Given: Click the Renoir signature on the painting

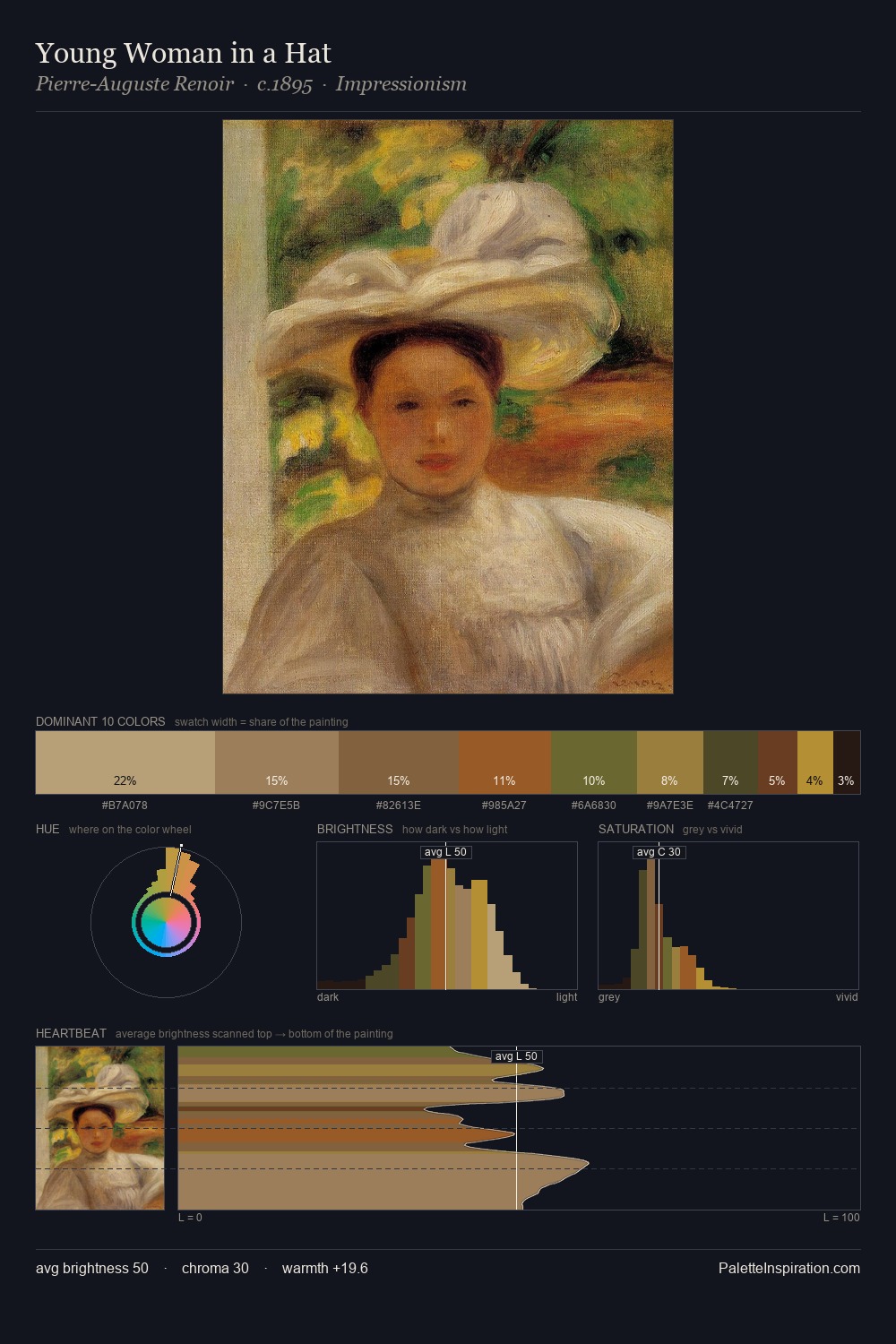Looking at the screenshot, I should point(640,680).
